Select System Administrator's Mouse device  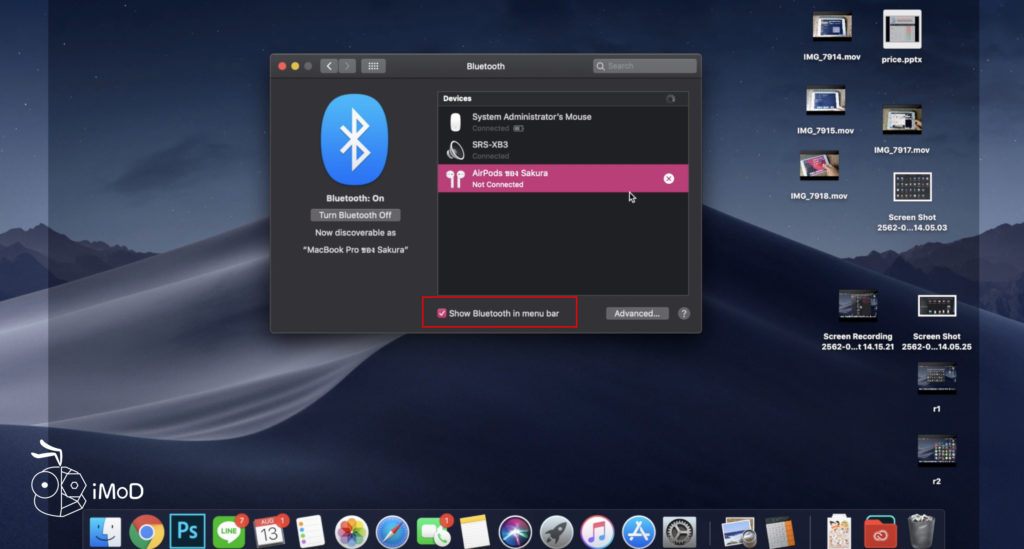pos(562,121)
